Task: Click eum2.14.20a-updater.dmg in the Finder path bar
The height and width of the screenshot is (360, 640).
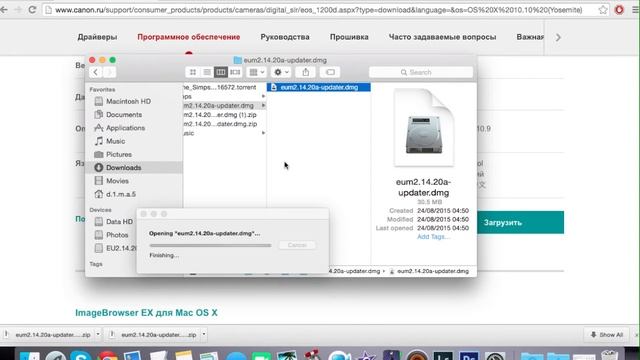Action: (429, 271)
